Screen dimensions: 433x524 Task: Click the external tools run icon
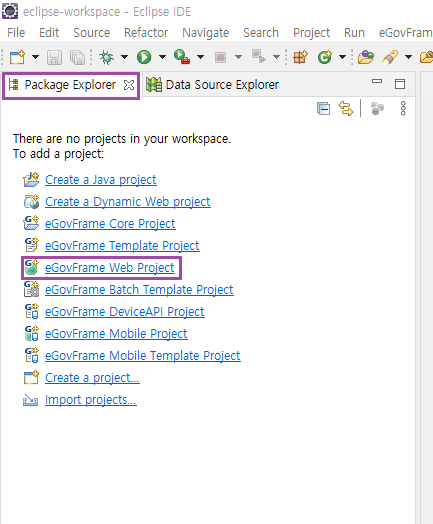click(x=259, y=56)
